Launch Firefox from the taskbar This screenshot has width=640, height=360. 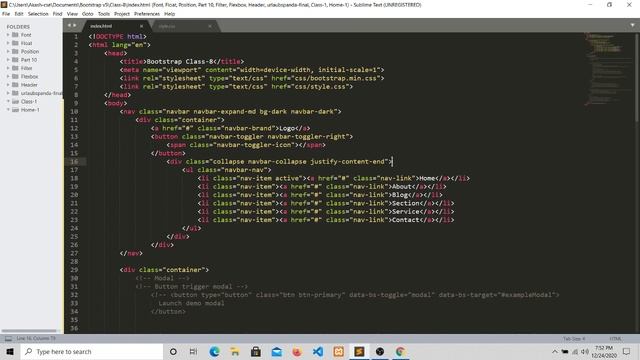point(297,351)
